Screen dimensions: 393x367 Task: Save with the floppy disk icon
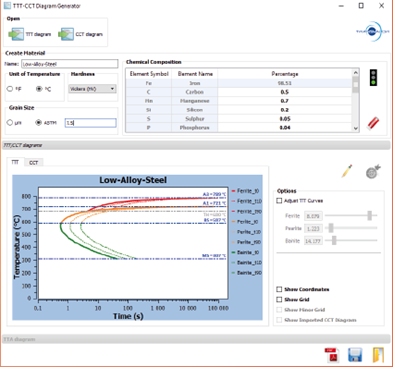coord(355,355)
